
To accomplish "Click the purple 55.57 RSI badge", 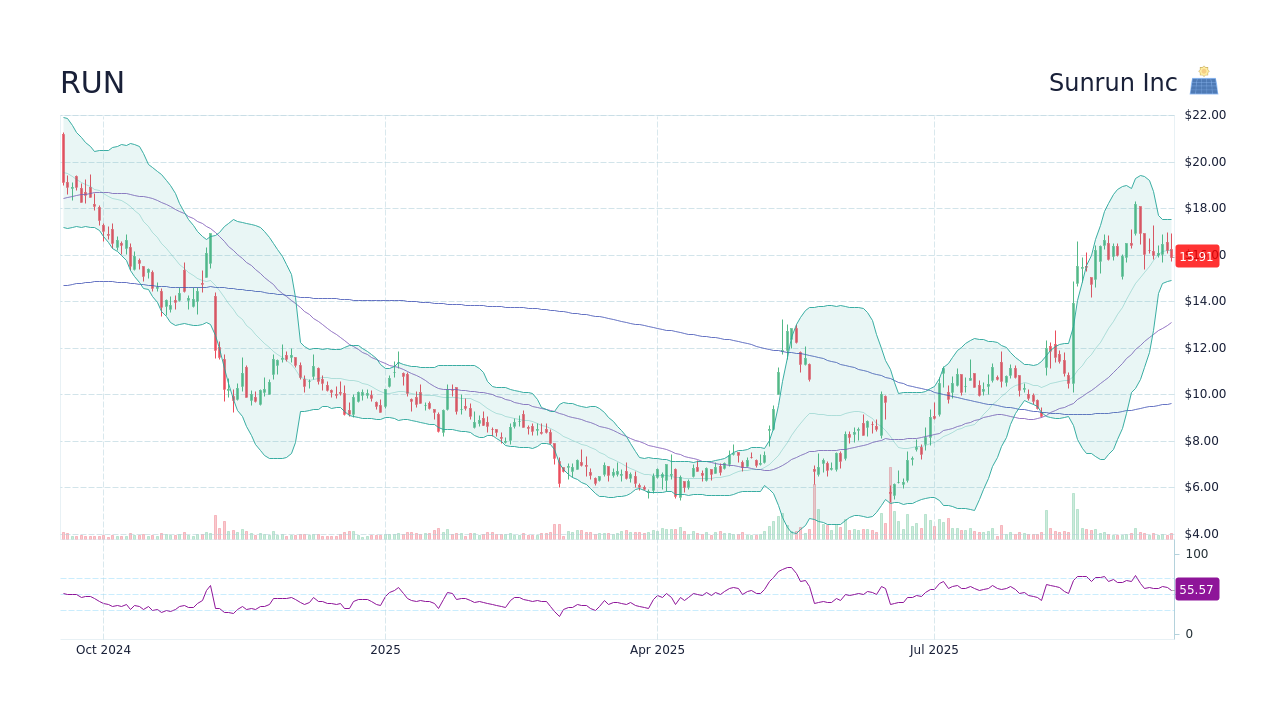I will pos(1197,590).
